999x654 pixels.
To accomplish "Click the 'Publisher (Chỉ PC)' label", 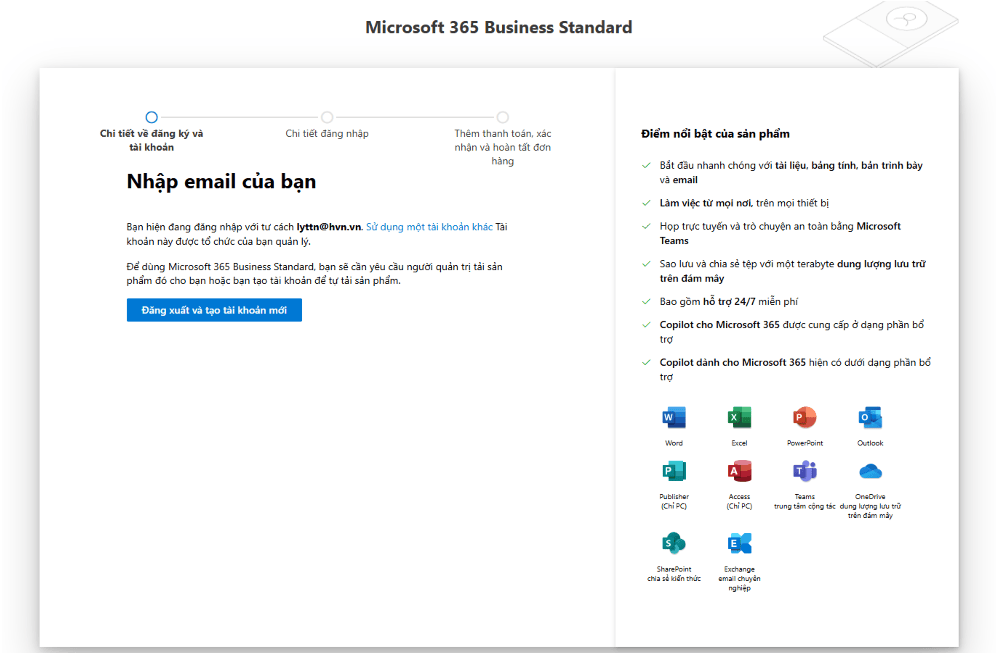I will click(673, 501).
